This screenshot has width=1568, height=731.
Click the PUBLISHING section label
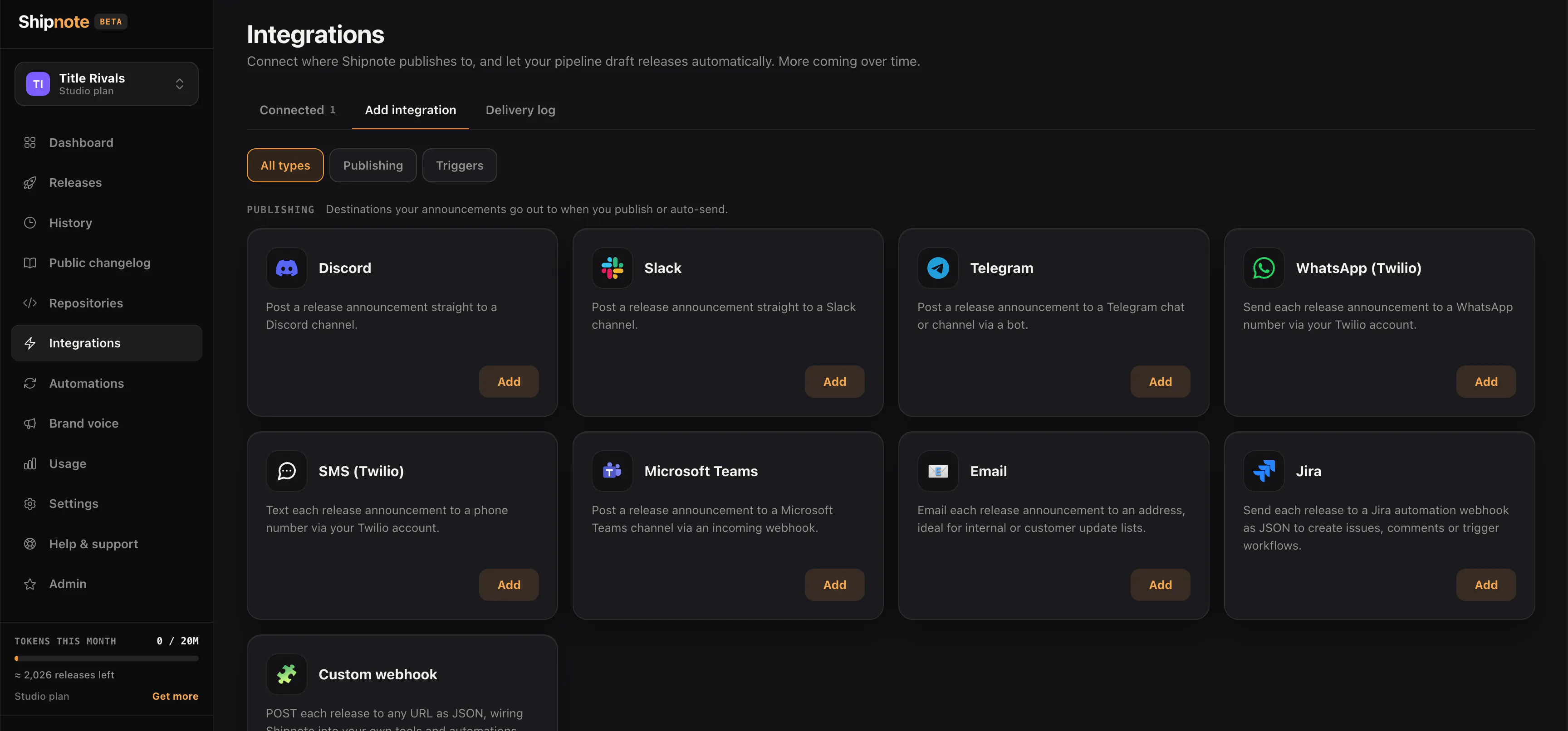coord(280,209)
